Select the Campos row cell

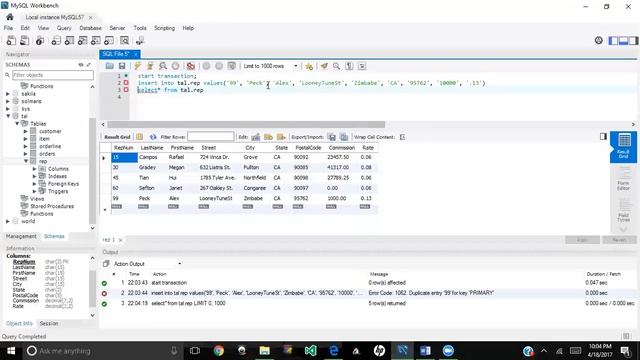[148, 157]
